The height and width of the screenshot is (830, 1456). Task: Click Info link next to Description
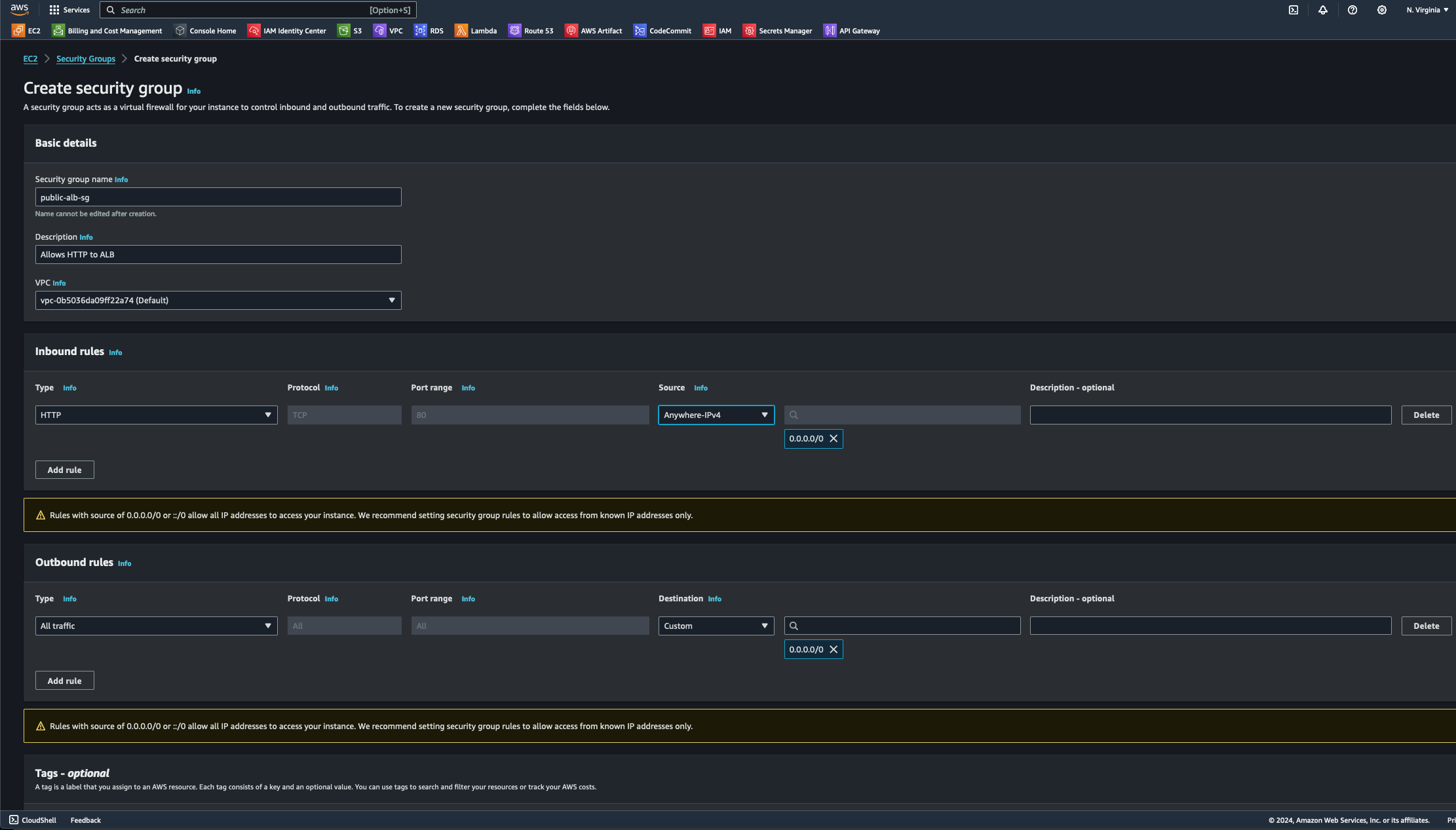(86, 237)
